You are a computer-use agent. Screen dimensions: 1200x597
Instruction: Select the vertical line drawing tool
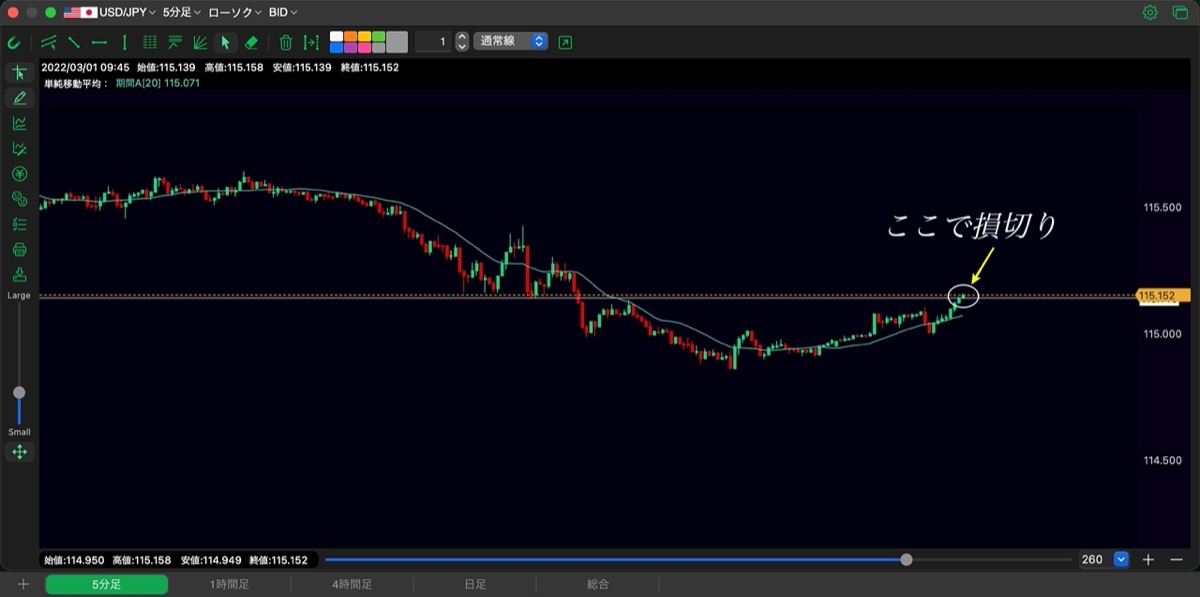point(124,42)
